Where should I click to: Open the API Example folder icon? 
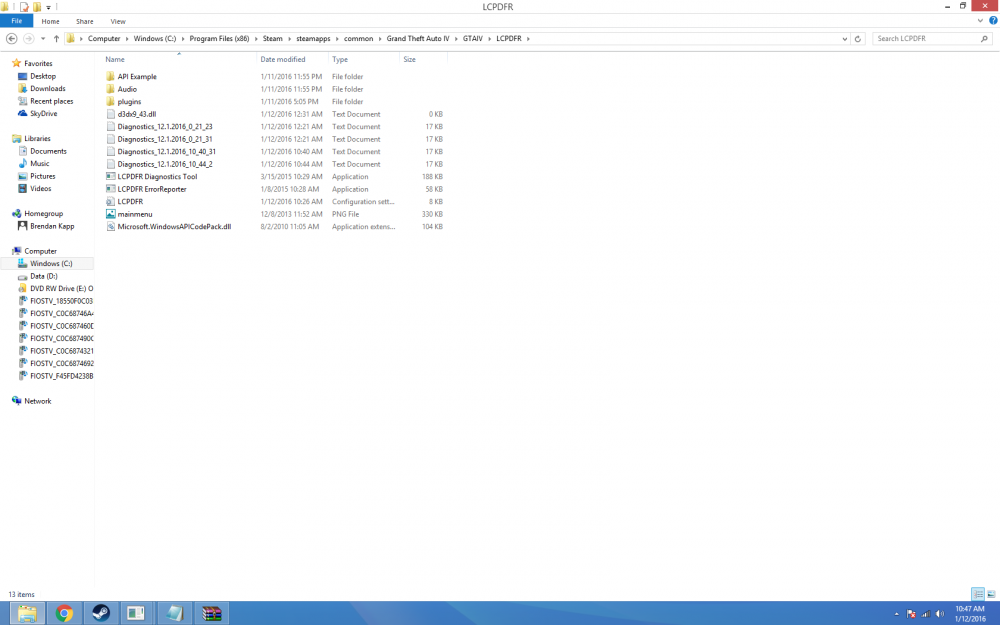(x=110, y=77)
